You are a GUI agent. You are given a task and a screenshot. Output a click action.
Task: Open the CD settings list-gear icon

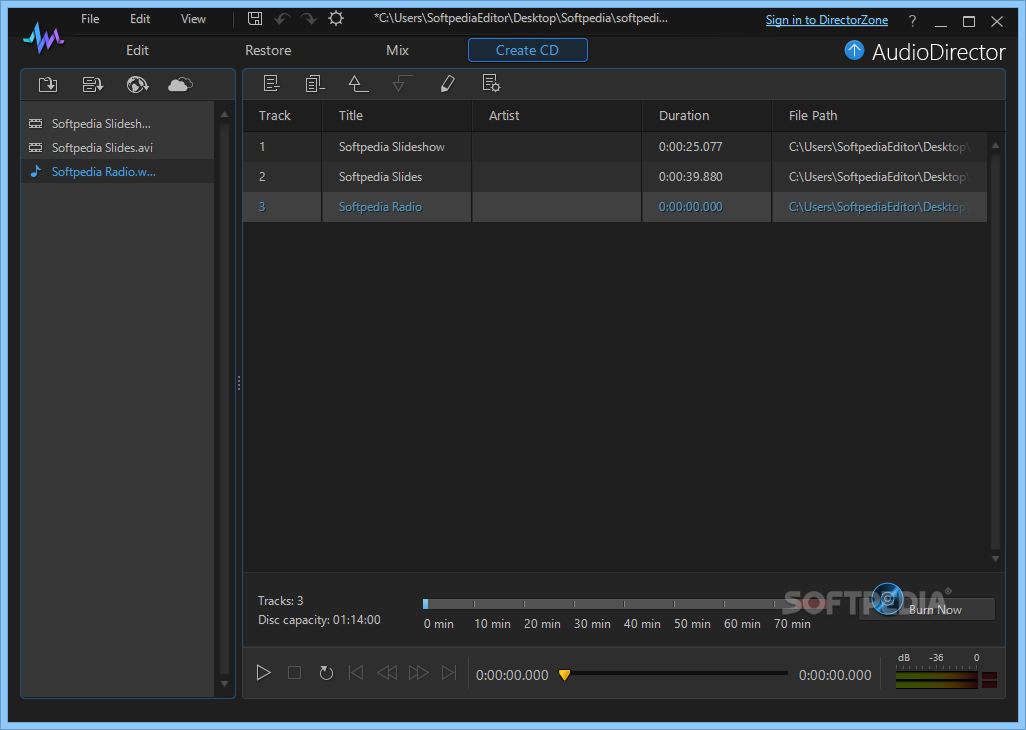click(x=491, y=83)
